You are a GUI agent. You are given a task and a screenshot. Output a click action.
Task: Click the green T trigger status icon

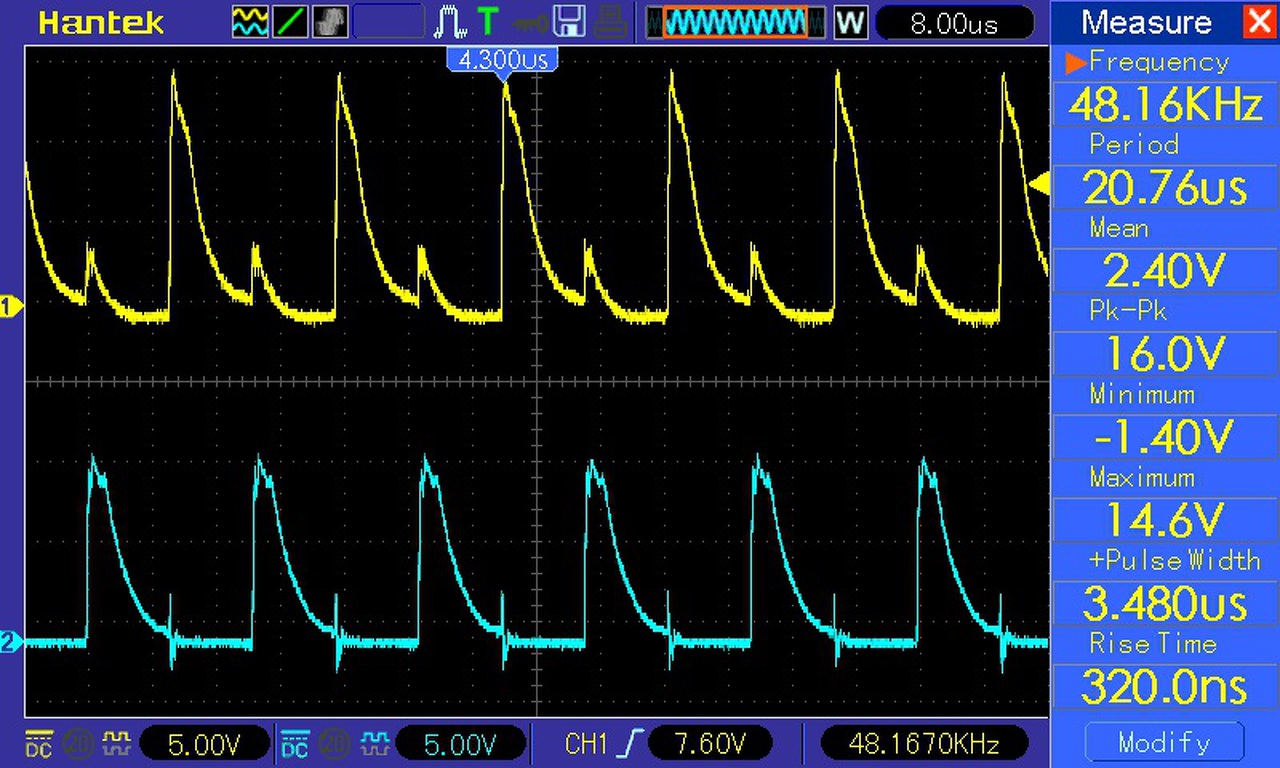487,22
